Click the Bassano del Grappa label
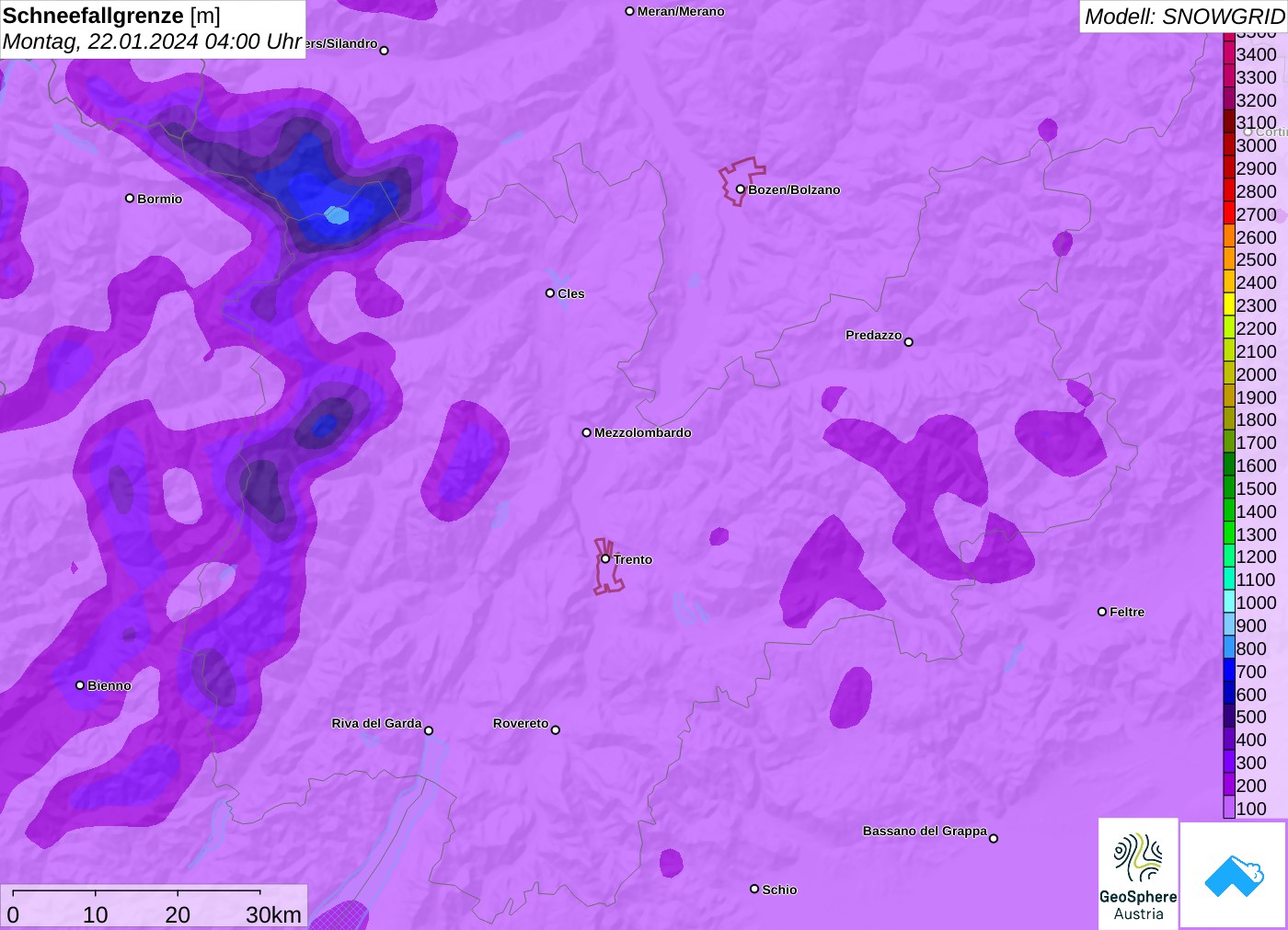The height and width of the screenshot is (930, 1288). pyautogui.click(x=925, y=831)
